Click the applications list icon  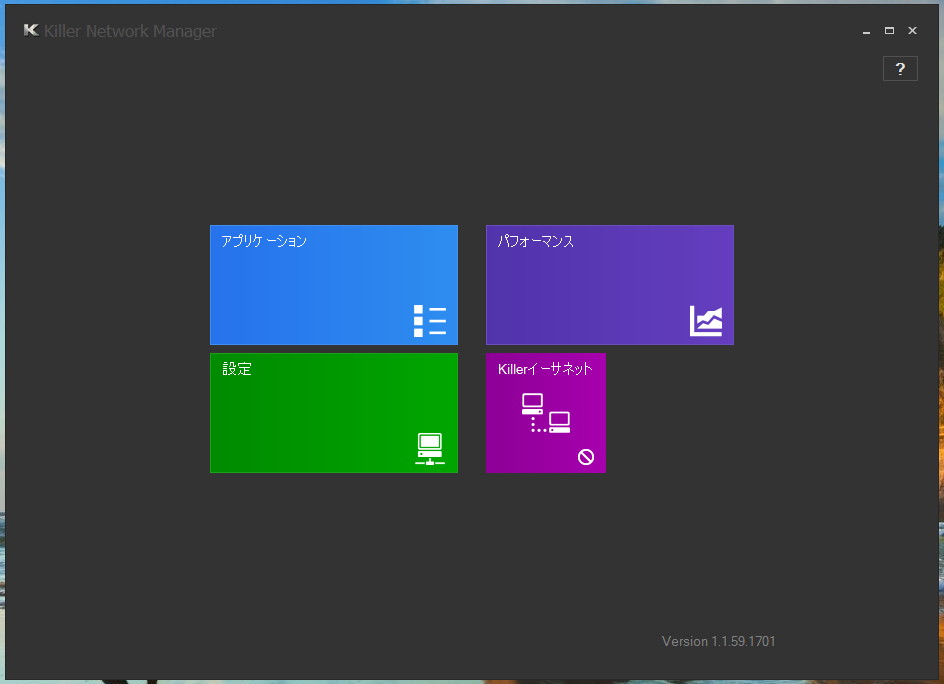tap(430, 320)
